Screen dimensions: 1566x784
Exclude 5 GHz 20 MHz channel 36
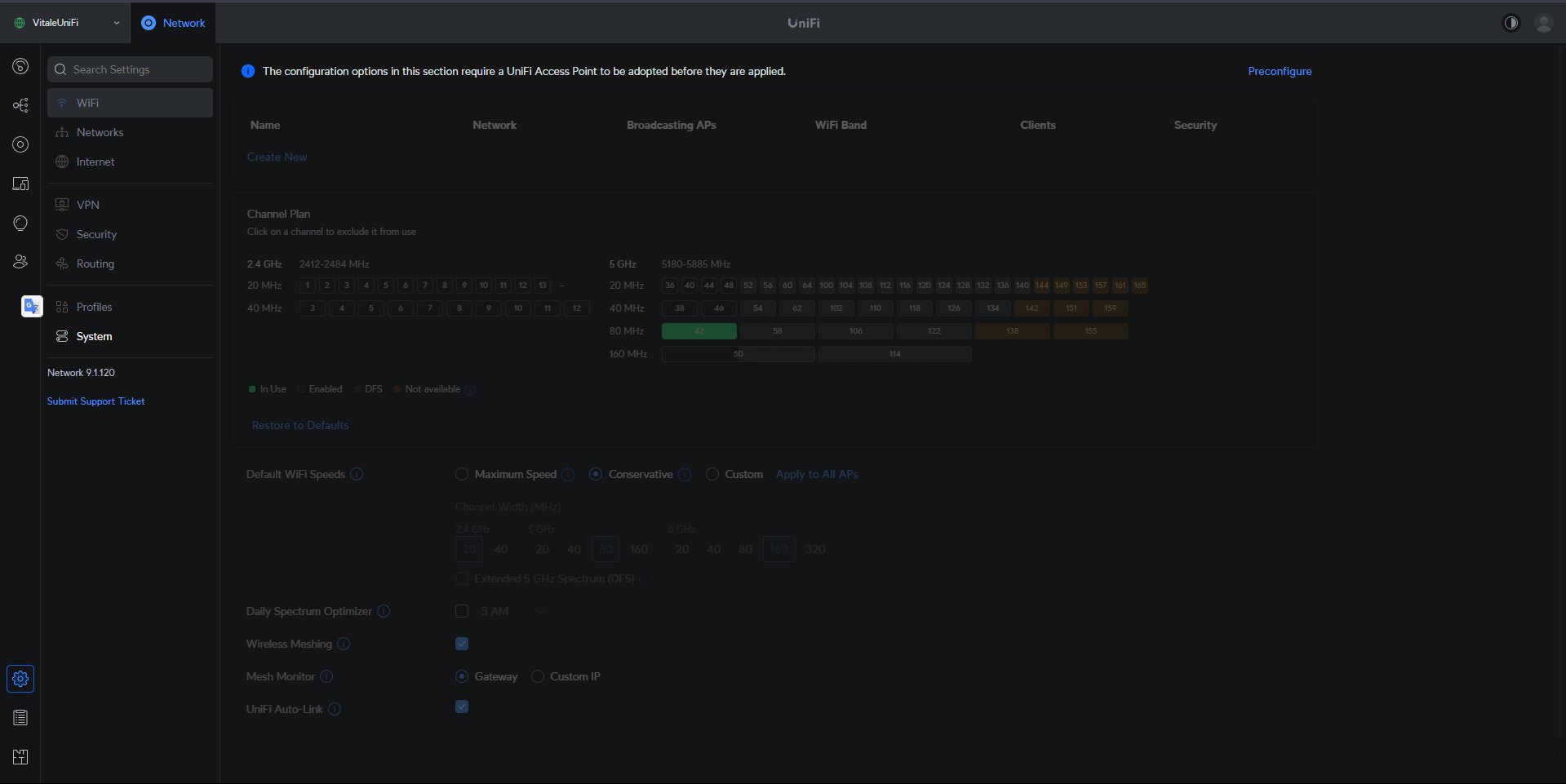(x=670, y=286)
